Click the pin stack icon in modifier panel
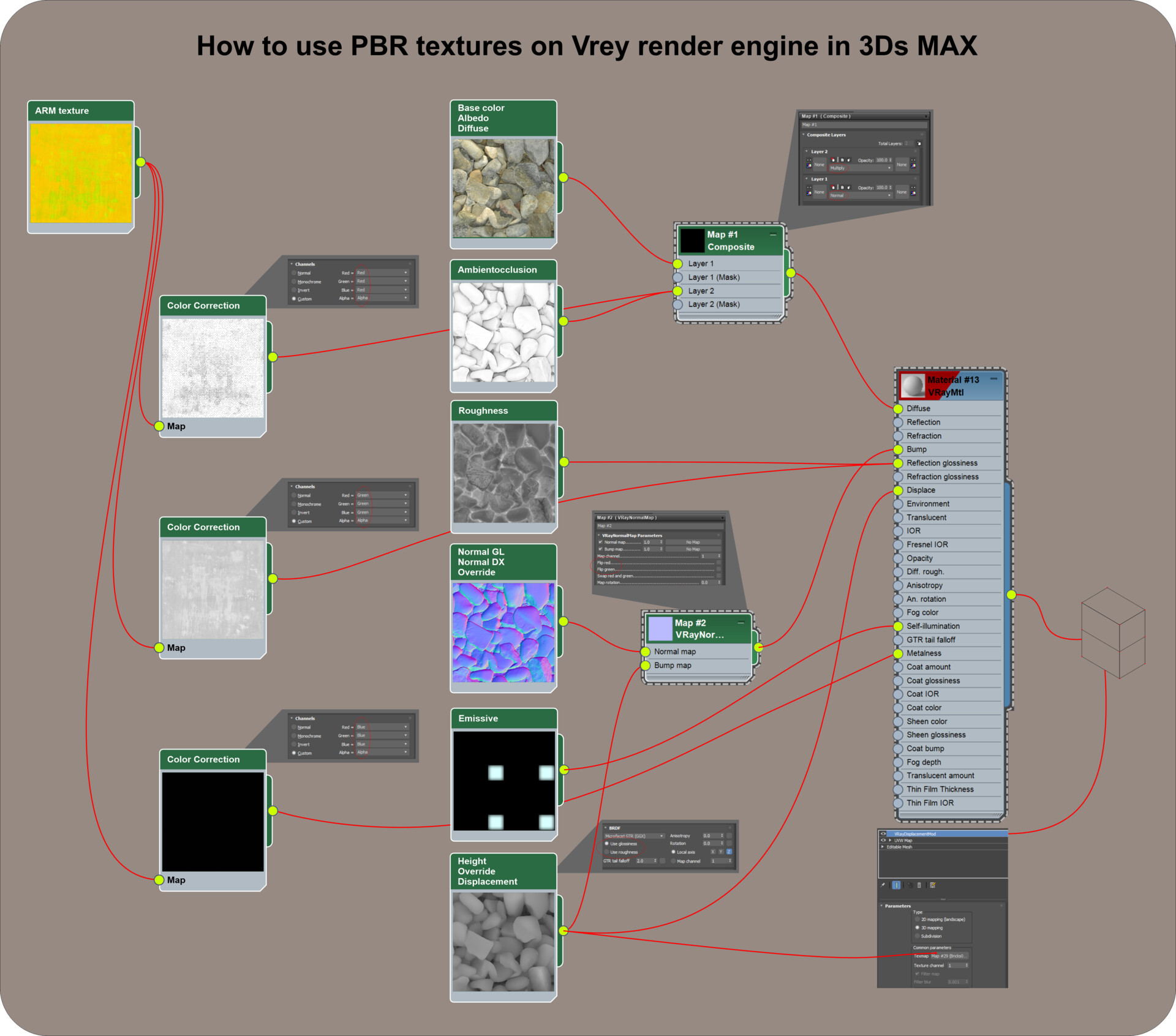This screenshot has height=1036, width=1176. tap(883, 885)
